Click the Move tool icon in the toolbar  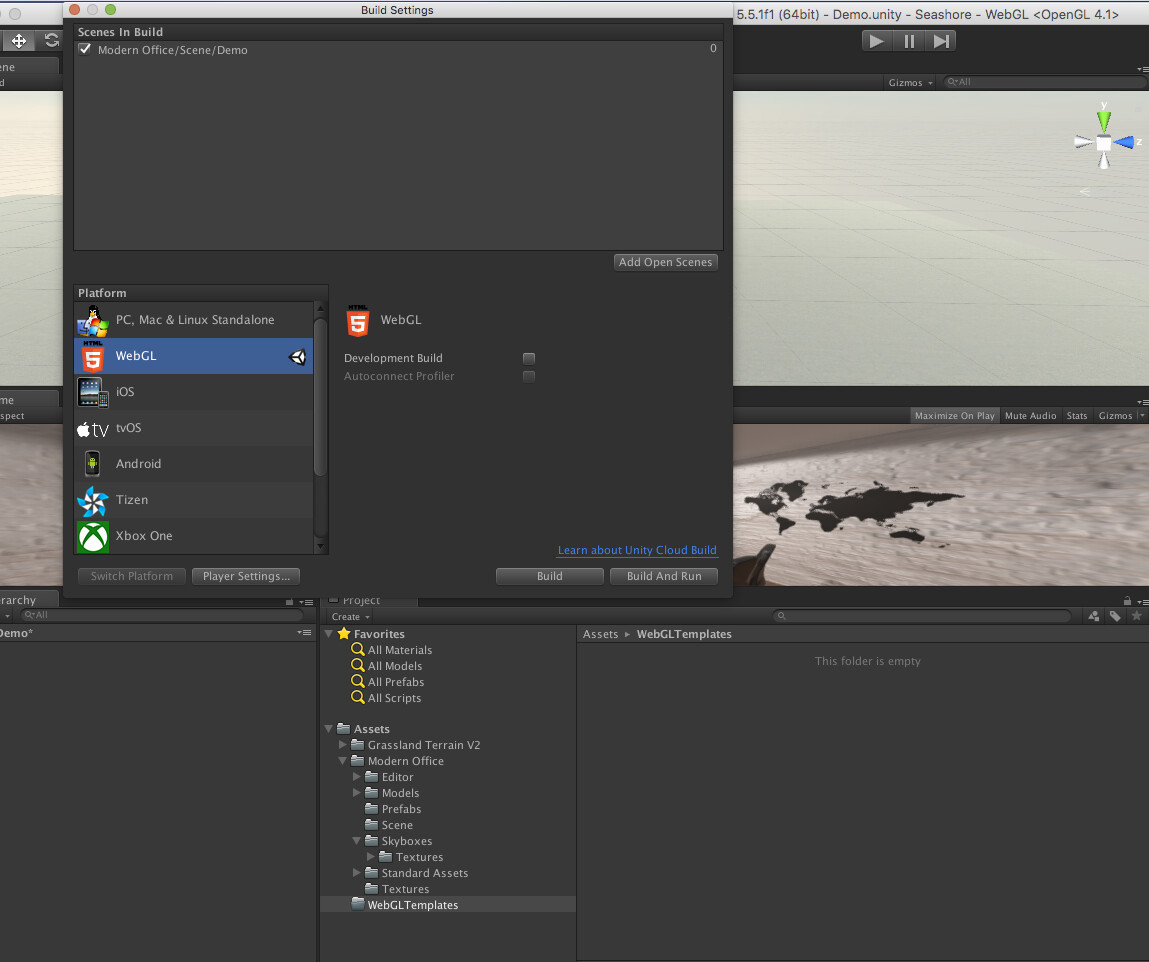click(x=18, y=41)
